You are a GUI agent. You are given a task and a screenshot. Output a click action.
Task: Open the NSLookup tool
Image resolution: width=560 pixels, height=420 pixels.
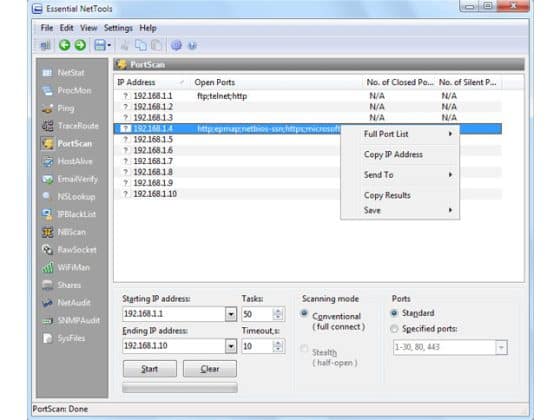[x=69, y=196]
